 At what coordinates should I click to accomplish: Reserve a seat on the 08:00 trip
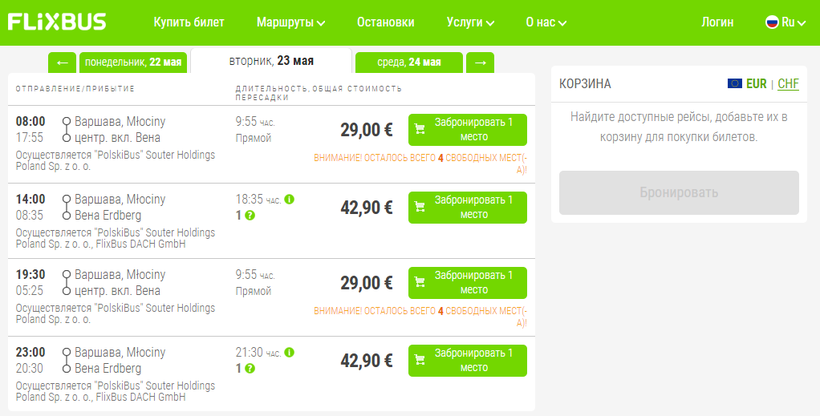point(467,130)
